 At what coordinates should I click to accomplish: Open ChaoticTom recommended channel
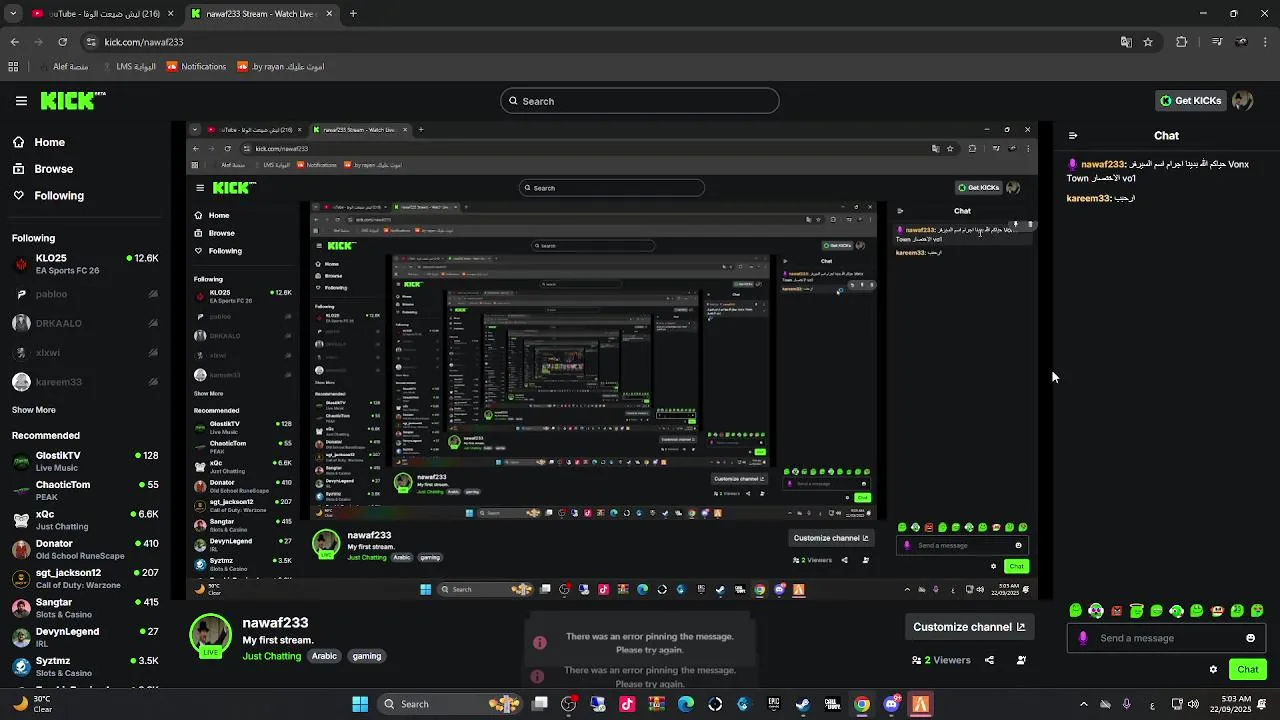point(84,491)
